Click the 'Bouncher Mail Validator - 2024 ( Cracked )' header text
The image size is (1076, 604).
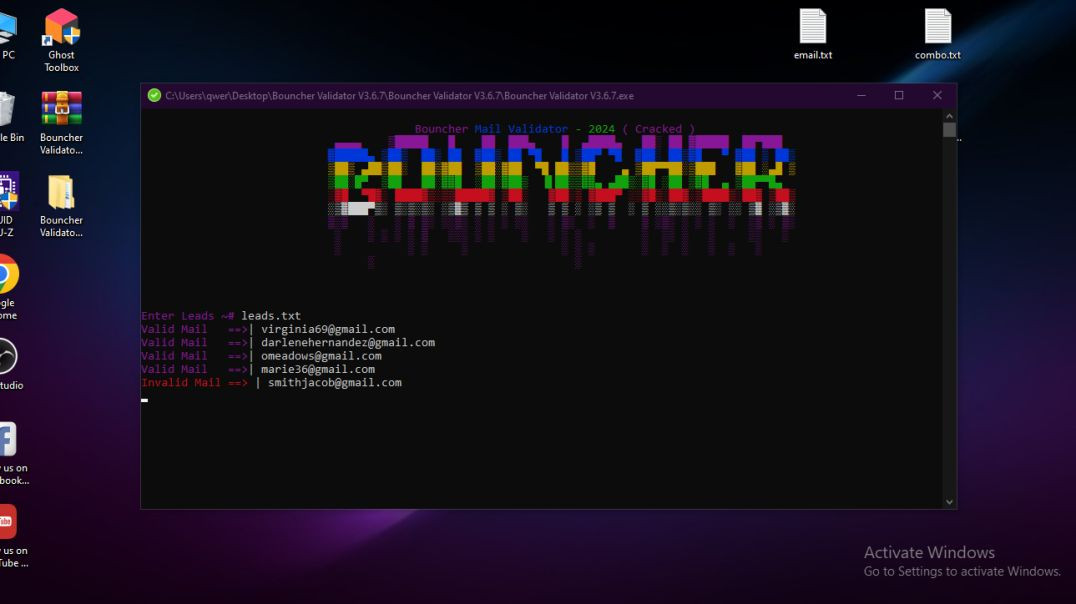coord(554,129)
